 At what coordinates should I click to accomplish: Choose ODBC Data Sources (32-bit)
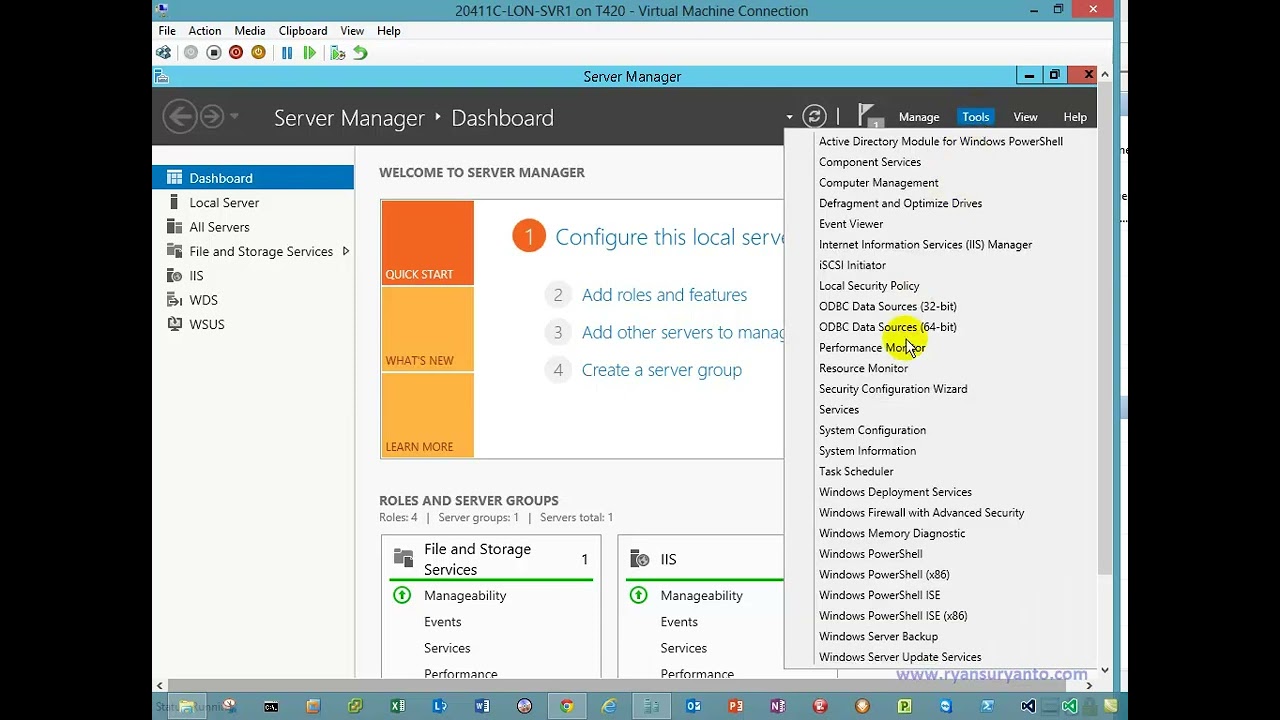click(x=887, y=306)
